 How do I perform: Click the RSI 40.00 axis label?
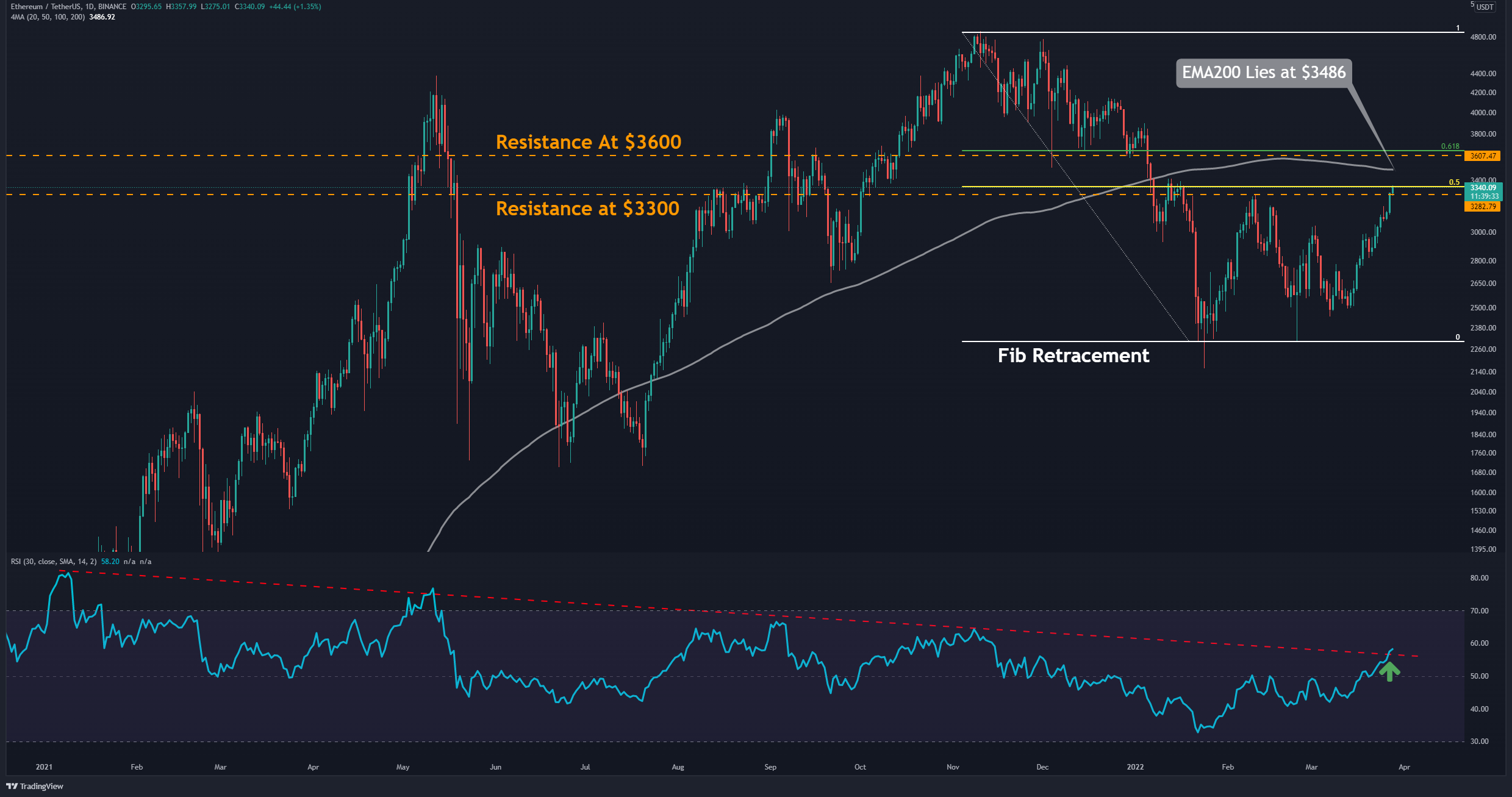(x=1480, y=709)
